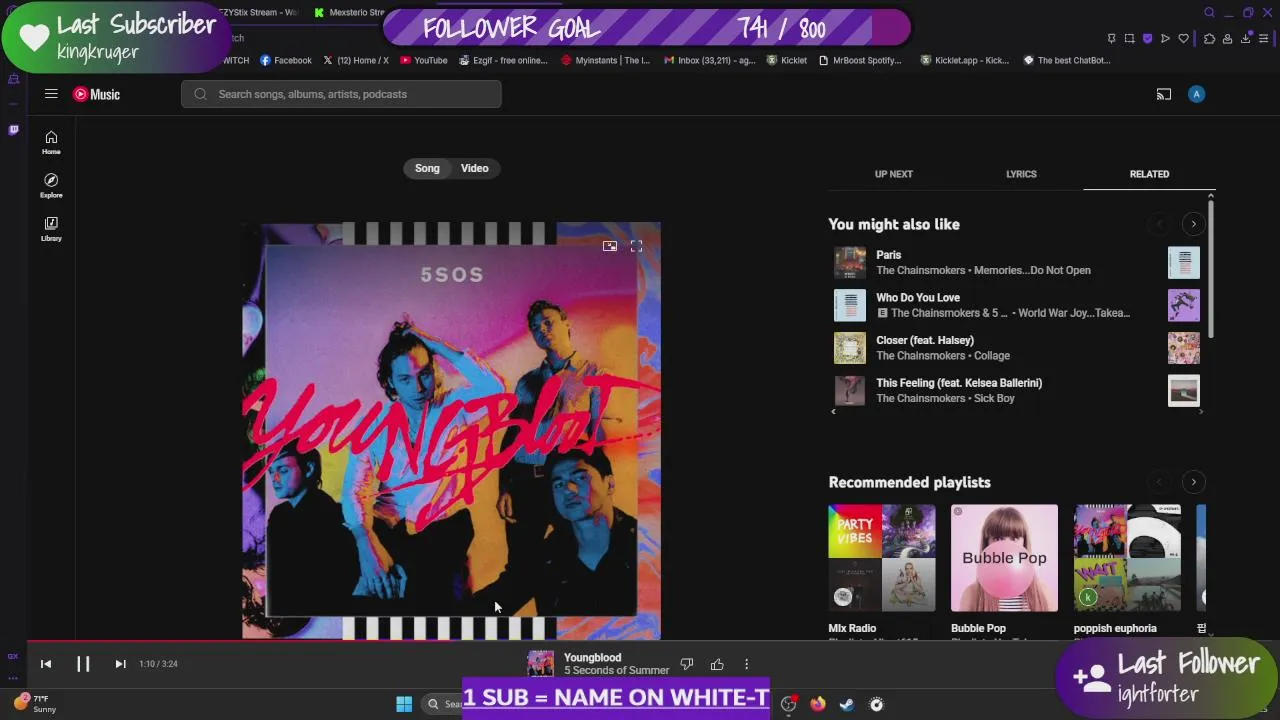Open the LYRICS tab
The width and height of the screenshot is (1280, 720).
pyautogui.click(x=1021, y=174)
